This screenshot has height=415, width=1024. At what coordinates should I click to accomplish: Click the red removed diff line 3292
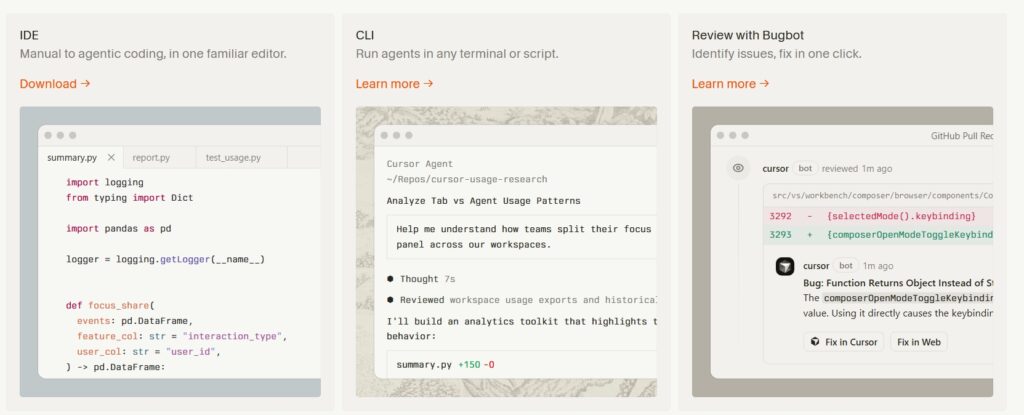pyautogui.click(x=878, y=216)
